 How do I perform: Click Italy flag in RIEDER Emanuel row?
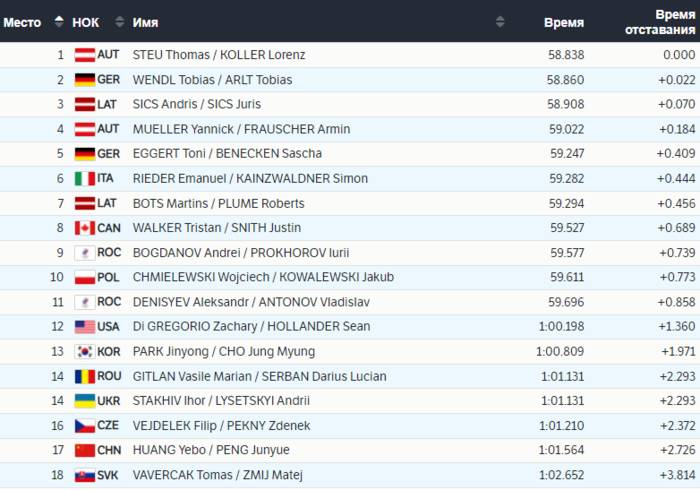[x=85, y=179]
